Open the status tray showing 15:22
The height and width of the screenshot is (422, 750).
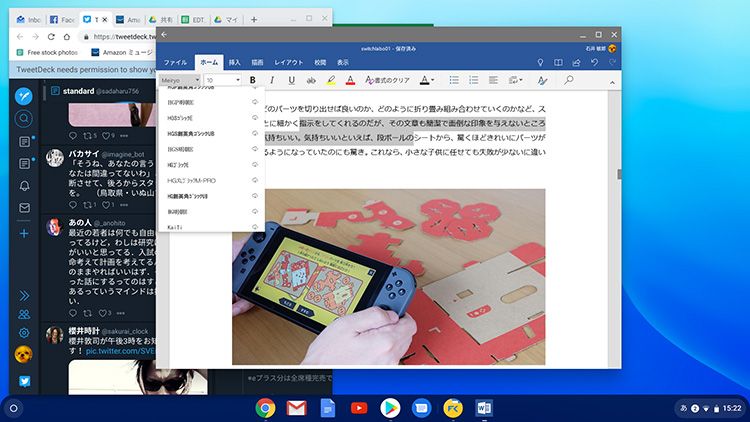[x=709, y=408]
